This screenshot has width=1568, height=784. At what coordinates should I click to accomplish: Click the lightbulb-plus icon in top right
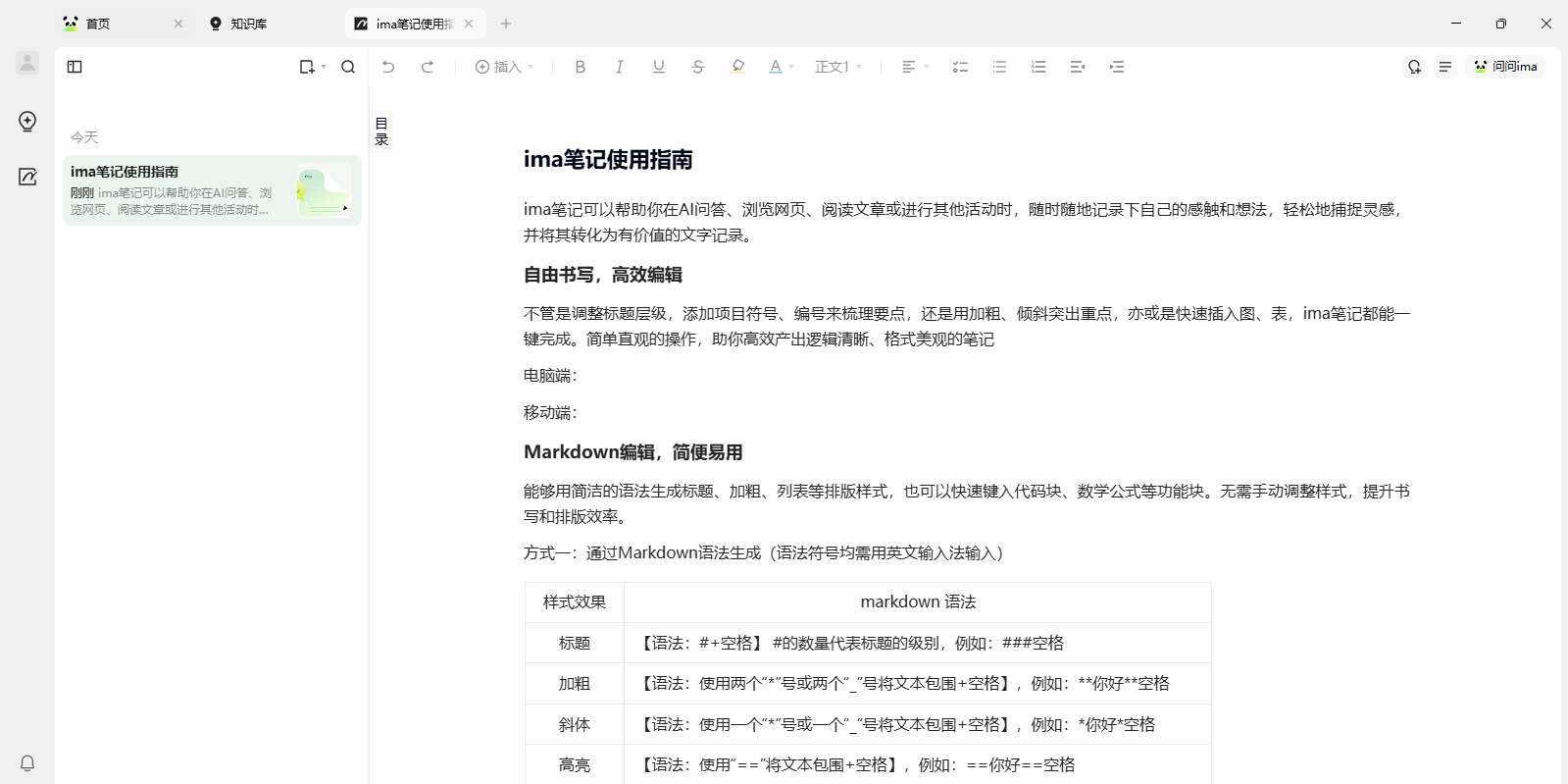point(1414,67)
